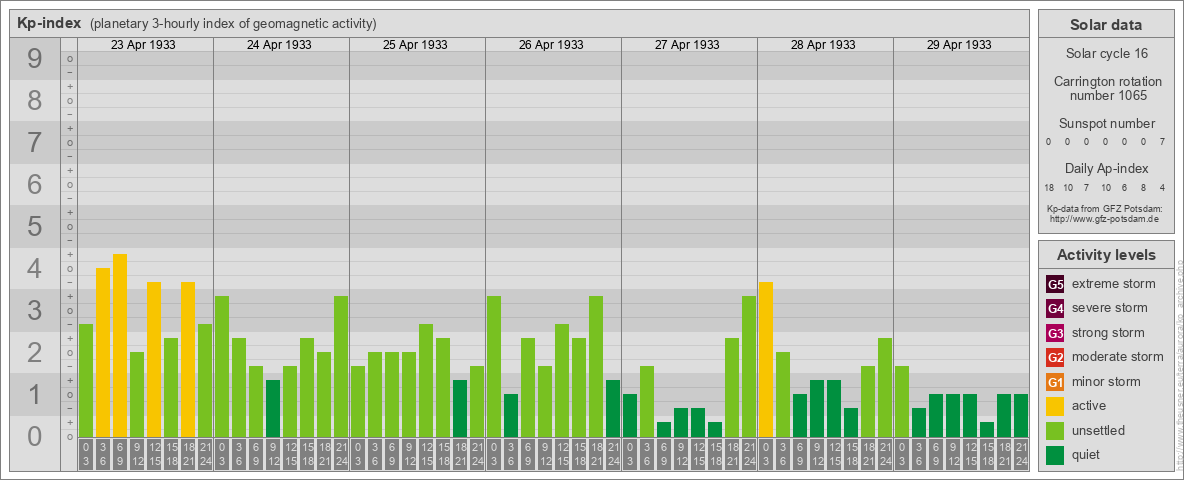Select the 23 Apr 1933 date header
The width and height of the screenshot is (1184, 480).
tap(143, 45)
